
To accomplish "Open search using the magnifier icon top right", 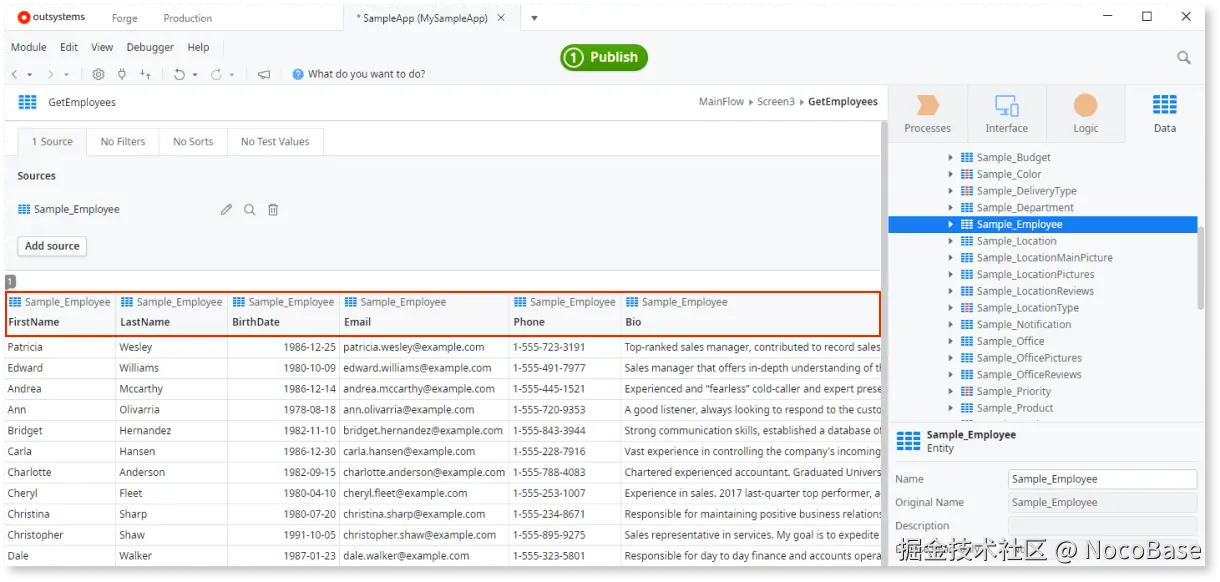I will [x=1183, y=58].
